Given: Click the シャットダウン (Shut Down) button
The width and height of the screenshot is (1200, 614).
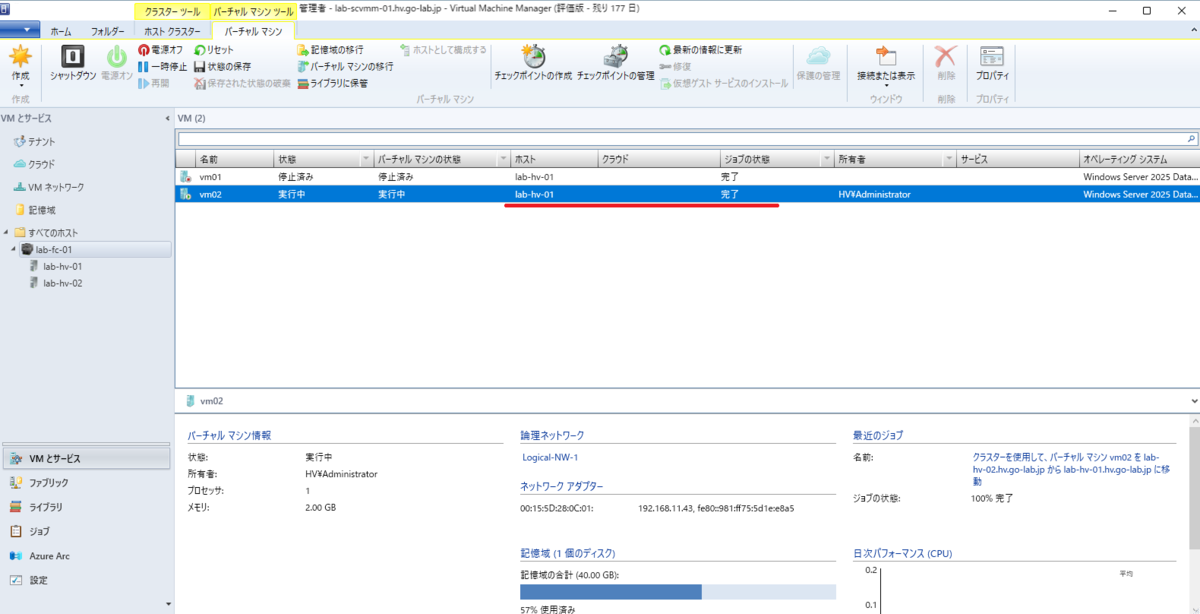Looking at the screenshot, I should click(73, 64).
